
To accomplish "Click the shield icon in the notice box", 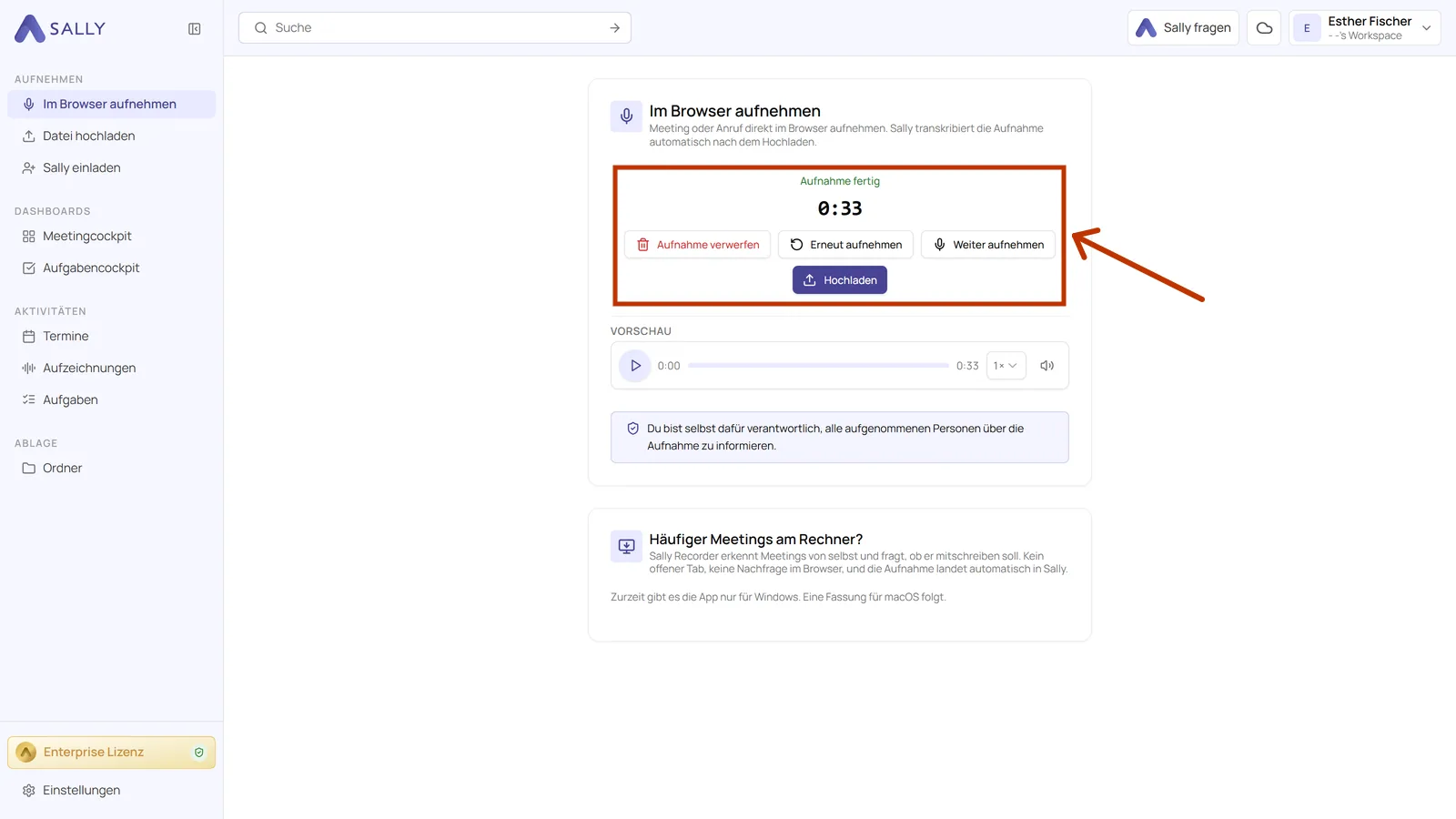I will 633,429.
